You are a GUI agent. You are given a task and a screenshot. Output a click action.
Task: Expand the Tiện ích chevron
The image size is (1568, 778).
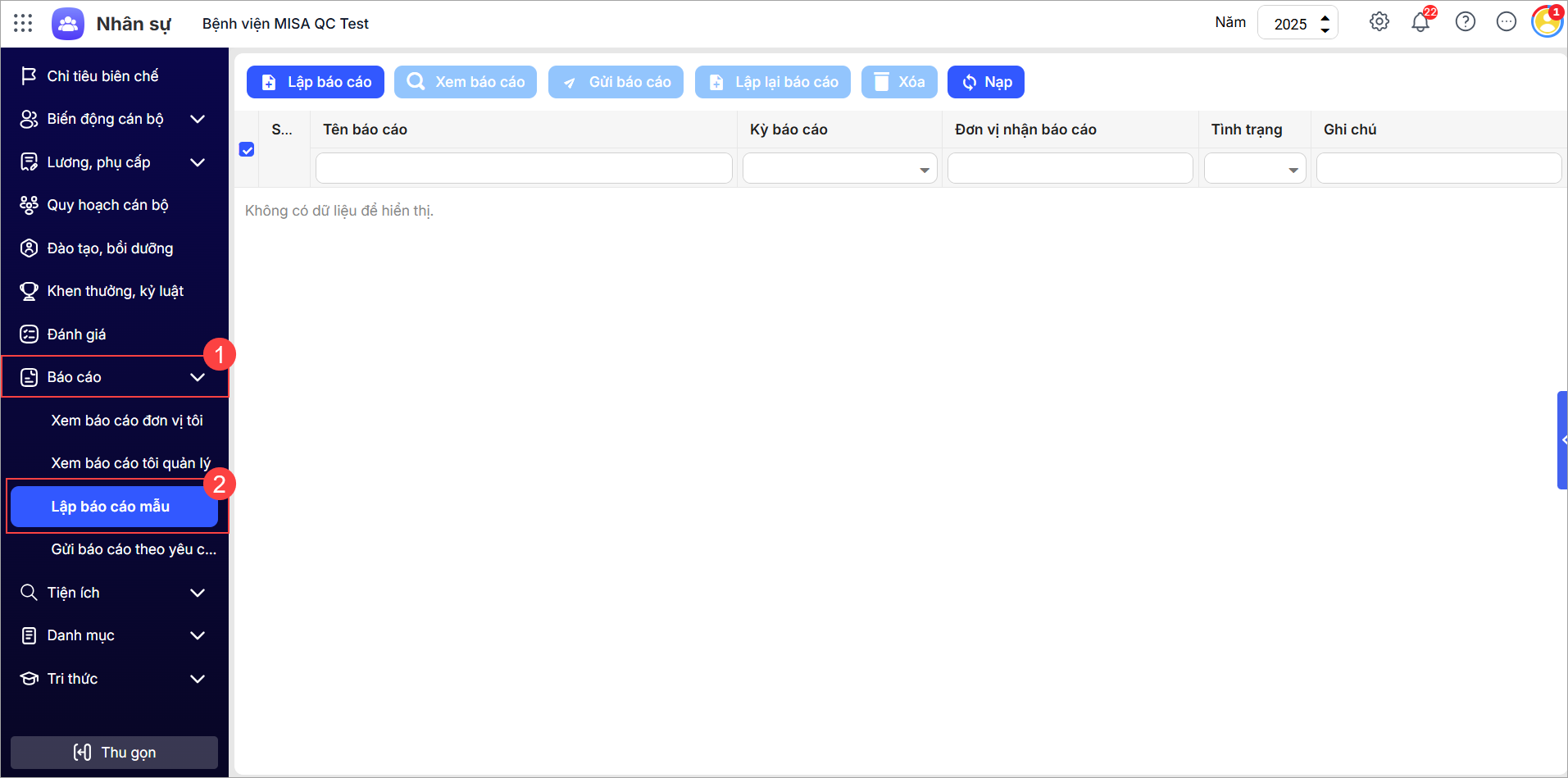[198, 593]
